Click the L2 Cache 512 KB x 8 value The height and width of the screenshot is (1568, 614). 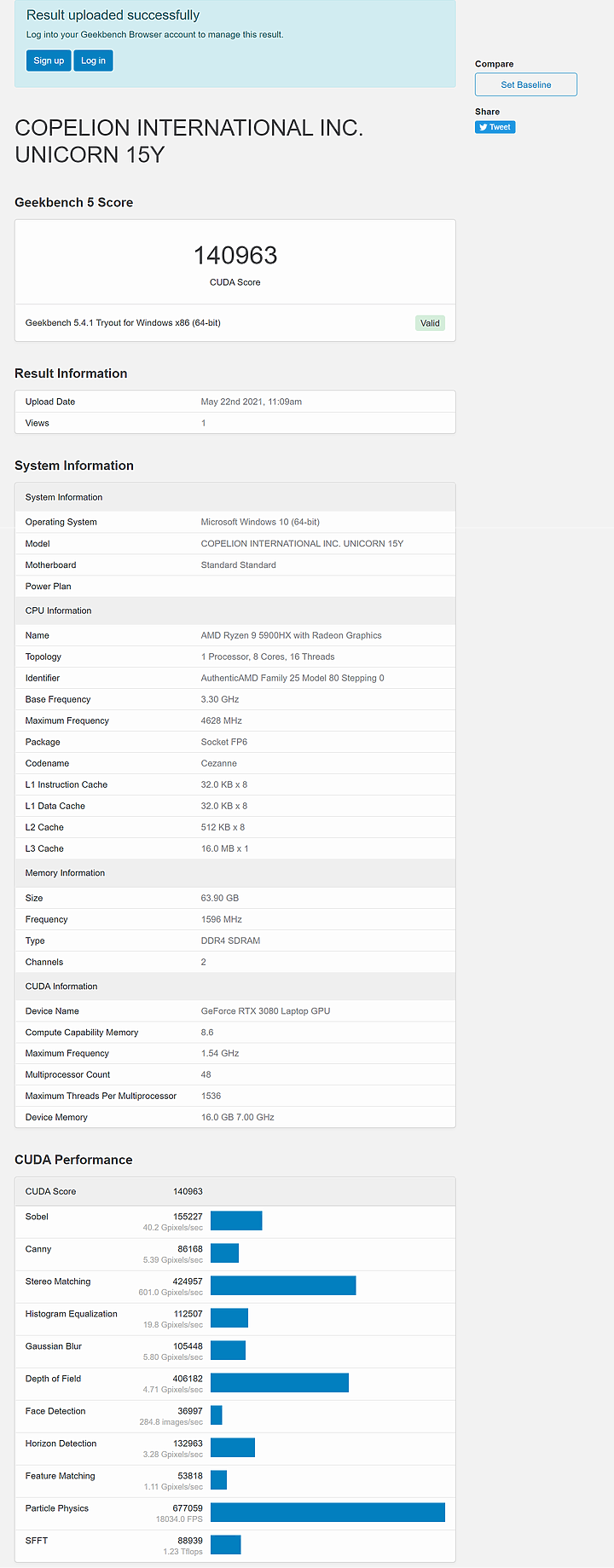click(x=223, y=827)
